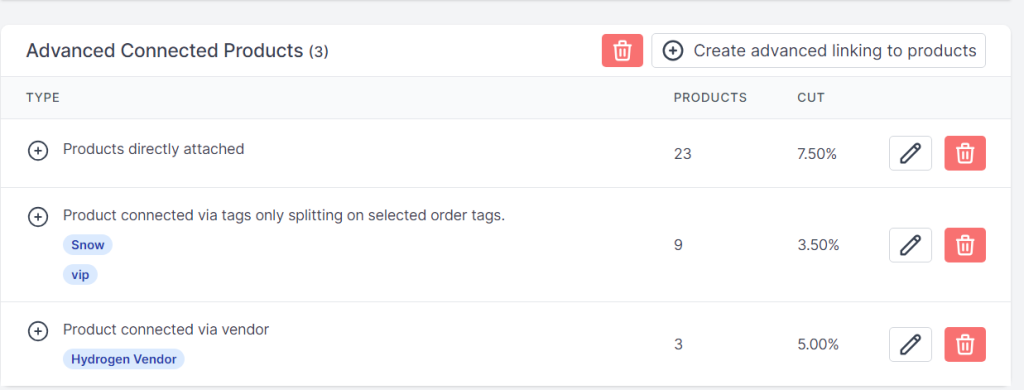Delete the Hydrogen Vendor connection row
Viewport: 1024px width, 390px height.
(965, 344)
